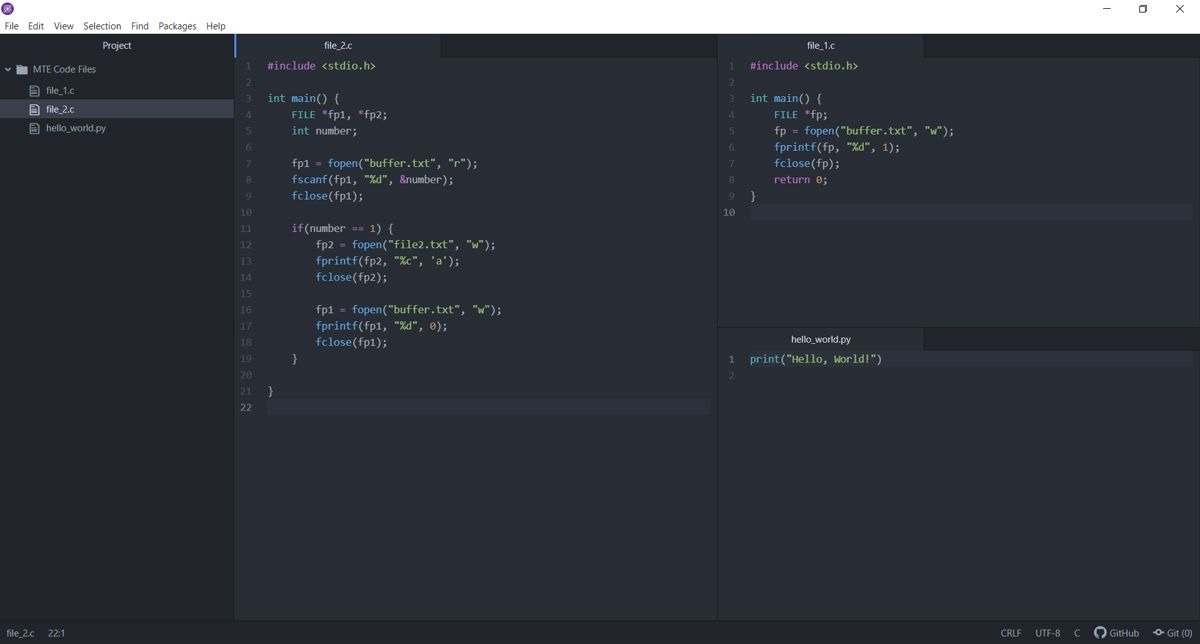The image size is (1200, 644).
Task: Select the file_2.c editor tab
Action: pos(338,46)
